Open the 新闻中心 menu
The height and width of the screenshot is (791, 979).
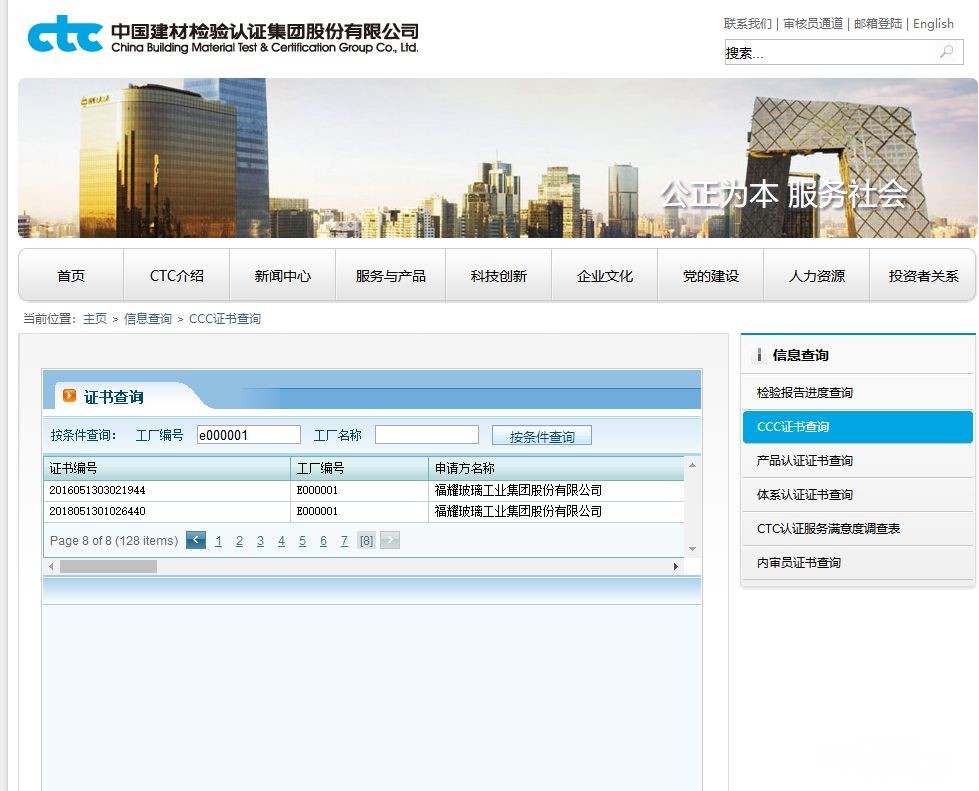point(282,276)
